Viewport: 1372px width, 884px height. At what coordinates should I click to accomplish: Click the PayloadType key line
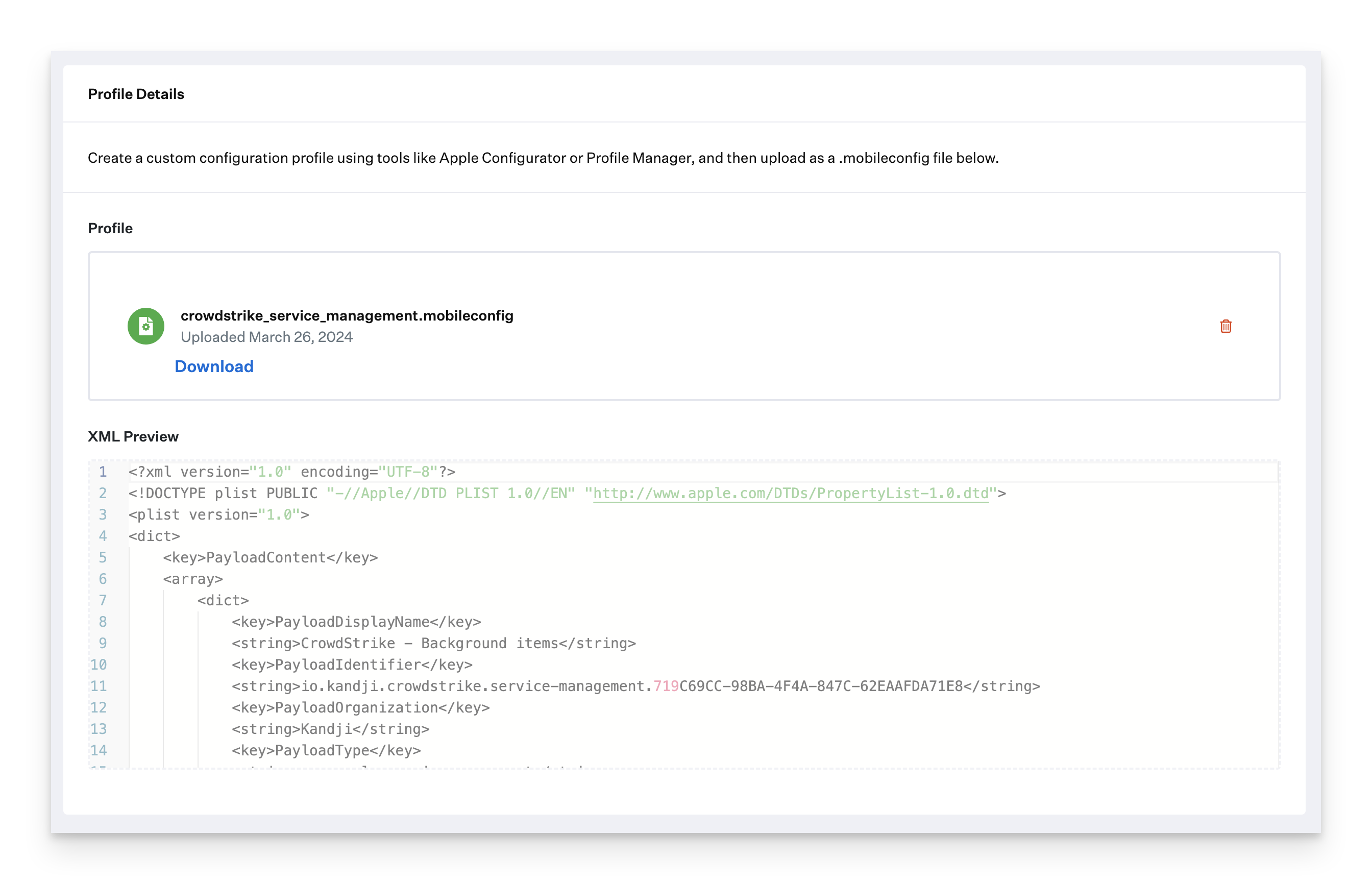(326, 750)
